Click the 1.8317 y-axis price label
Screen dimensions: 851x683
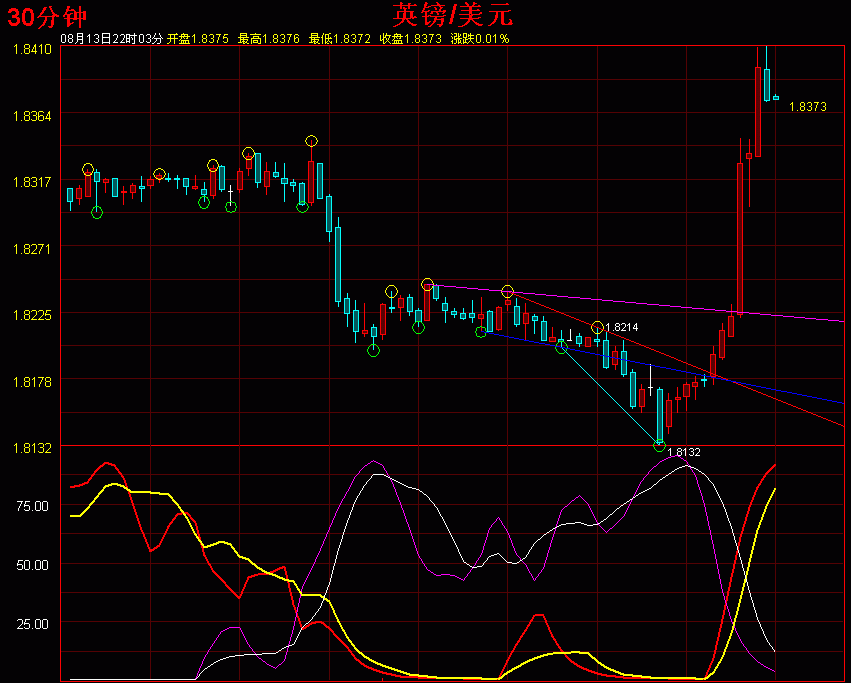coord(31,182)
